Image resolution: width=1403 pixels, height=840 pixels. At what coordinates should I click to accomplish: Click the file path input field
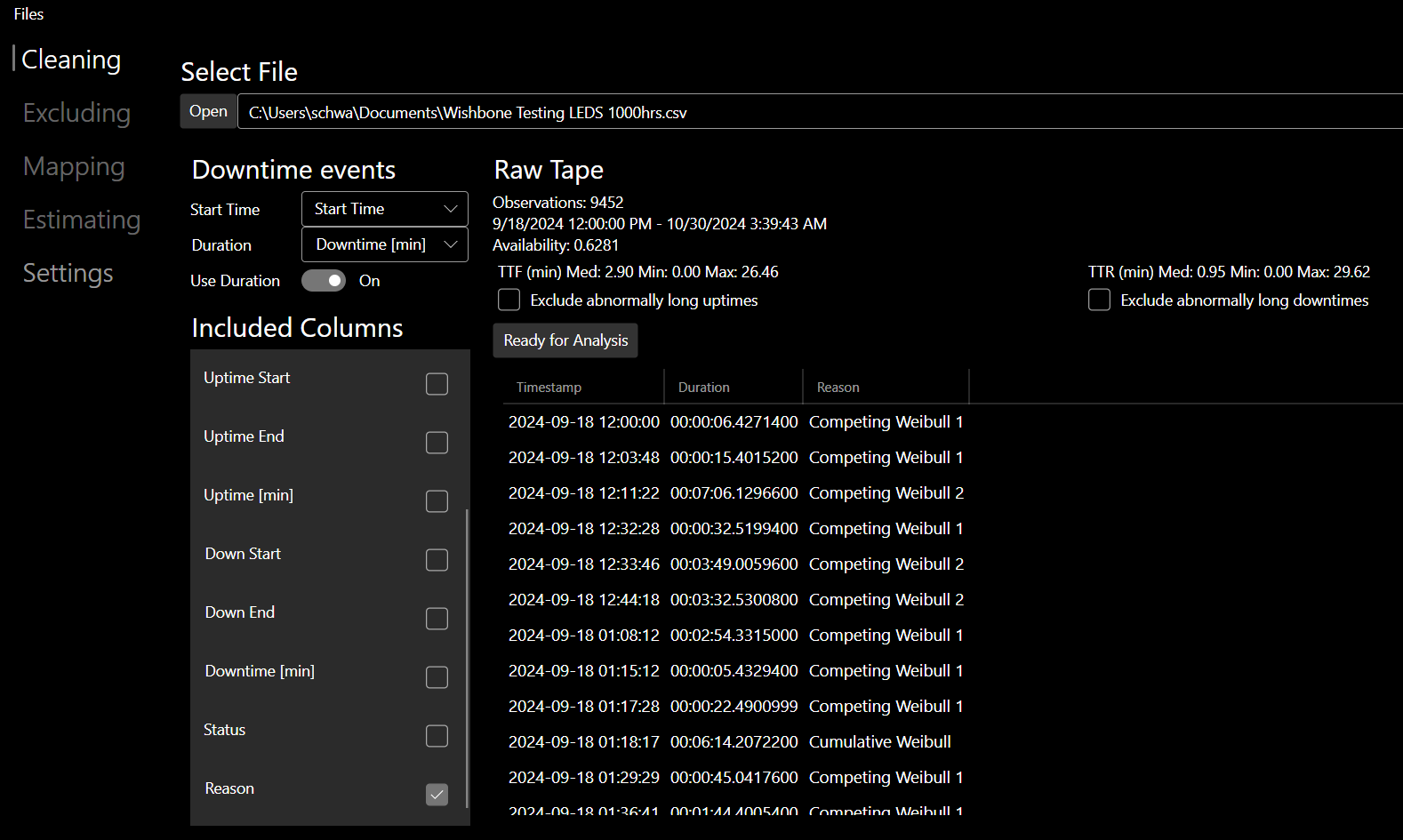[x=800, y=112]
